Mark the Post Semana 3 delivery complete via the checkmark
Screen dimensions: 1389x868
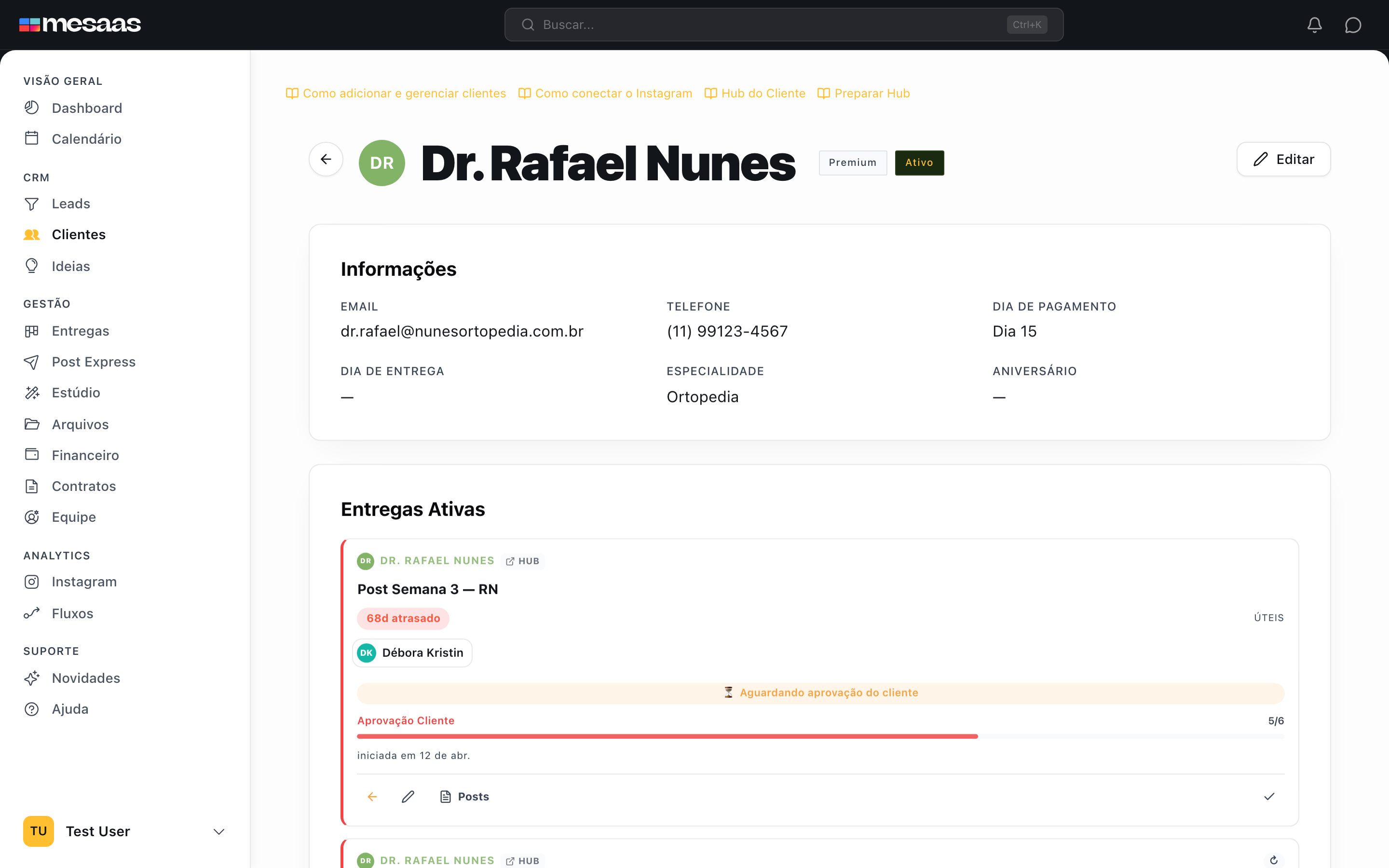(1269, 796)
